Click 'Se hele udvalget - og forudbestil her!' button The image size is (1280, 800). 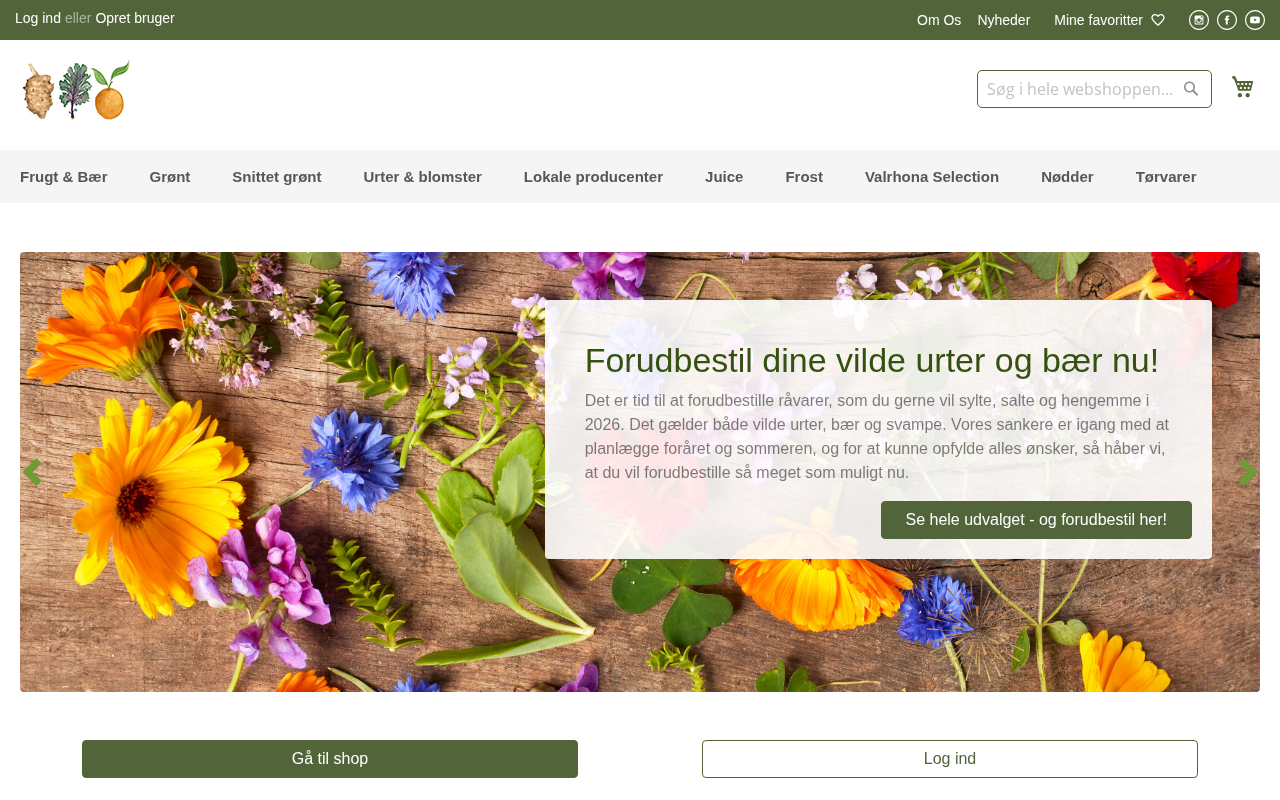coord(1036,520)
